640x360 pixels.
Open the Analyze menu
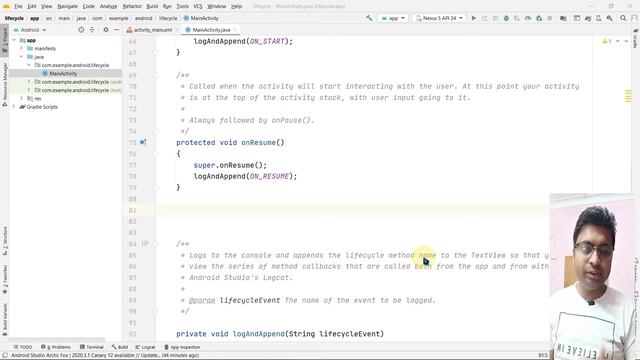pyautogui.click(x=109, y=6)
